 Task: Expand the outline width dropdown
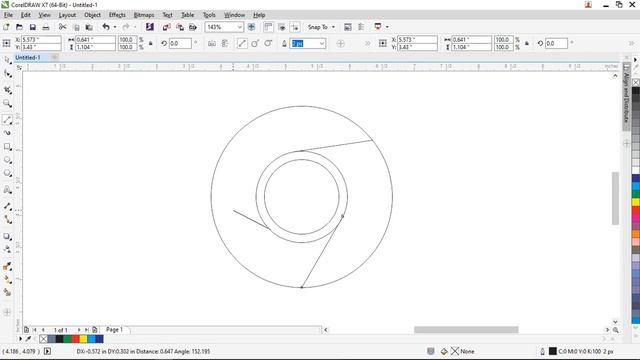322,43
